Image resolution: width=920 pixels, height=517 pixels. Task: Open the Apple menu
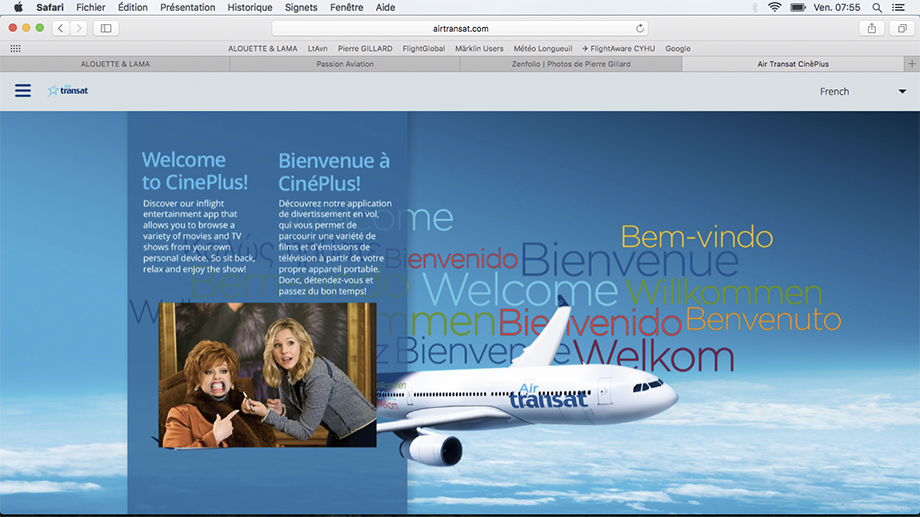pos(18,8)
